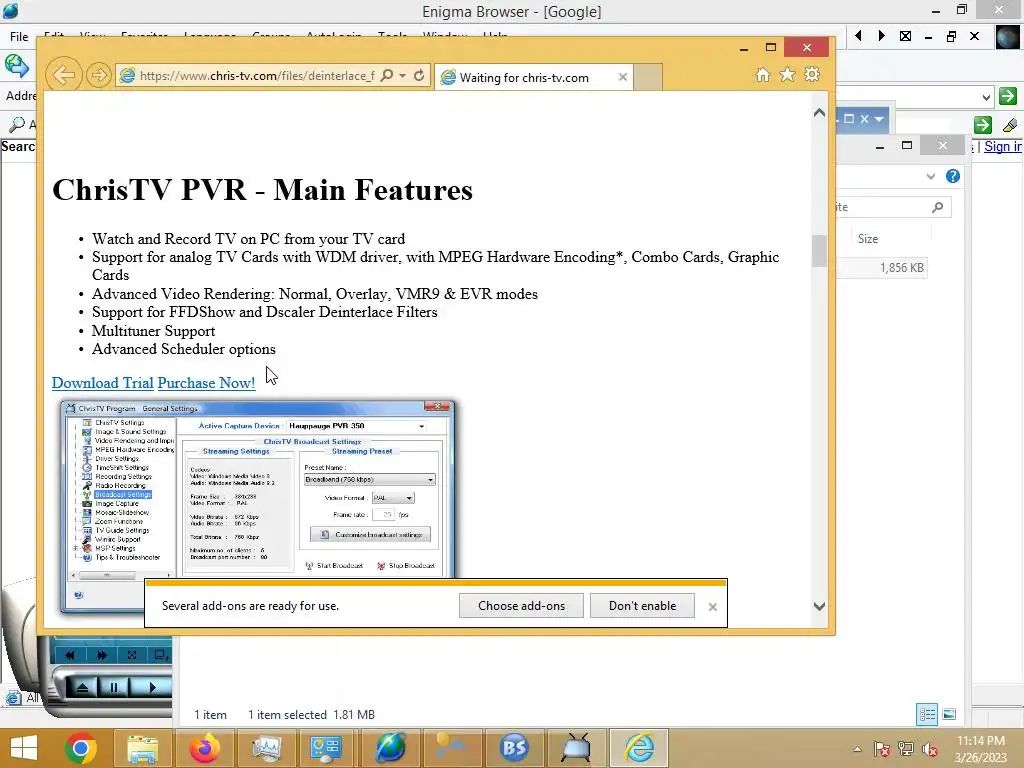
Task: Click the blue child window dropdown arrow
Action: [879, 119]
